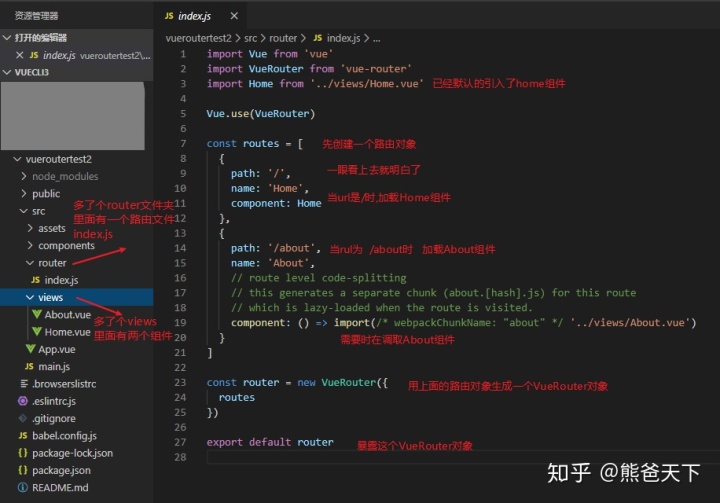Collapse the open editors section

coord(7,38)
